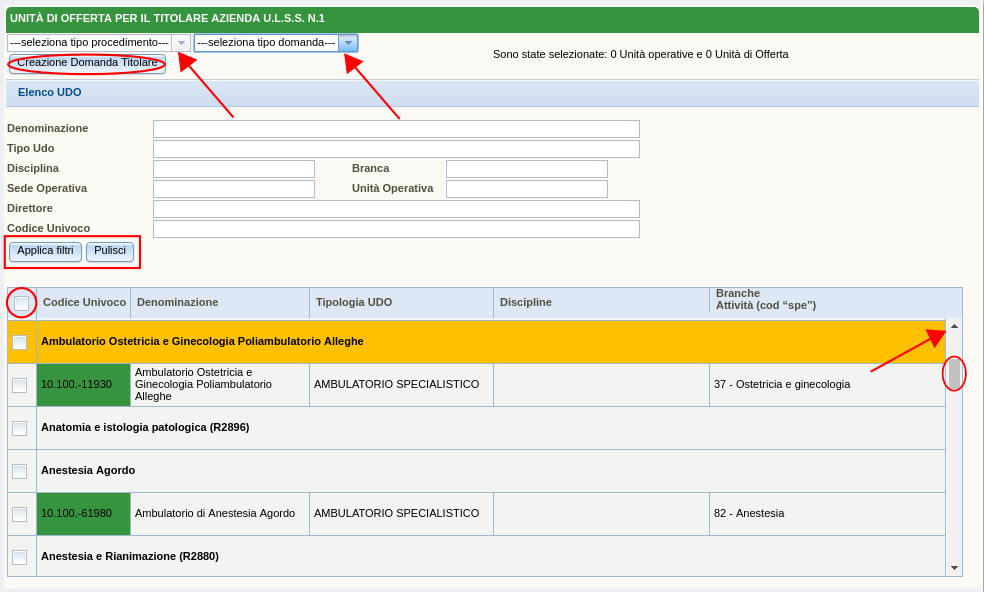Check the Ambulatorio Ostetricia group row checkbox
The height and width of the screenshot is (592, 984).
tap(20, 342)
